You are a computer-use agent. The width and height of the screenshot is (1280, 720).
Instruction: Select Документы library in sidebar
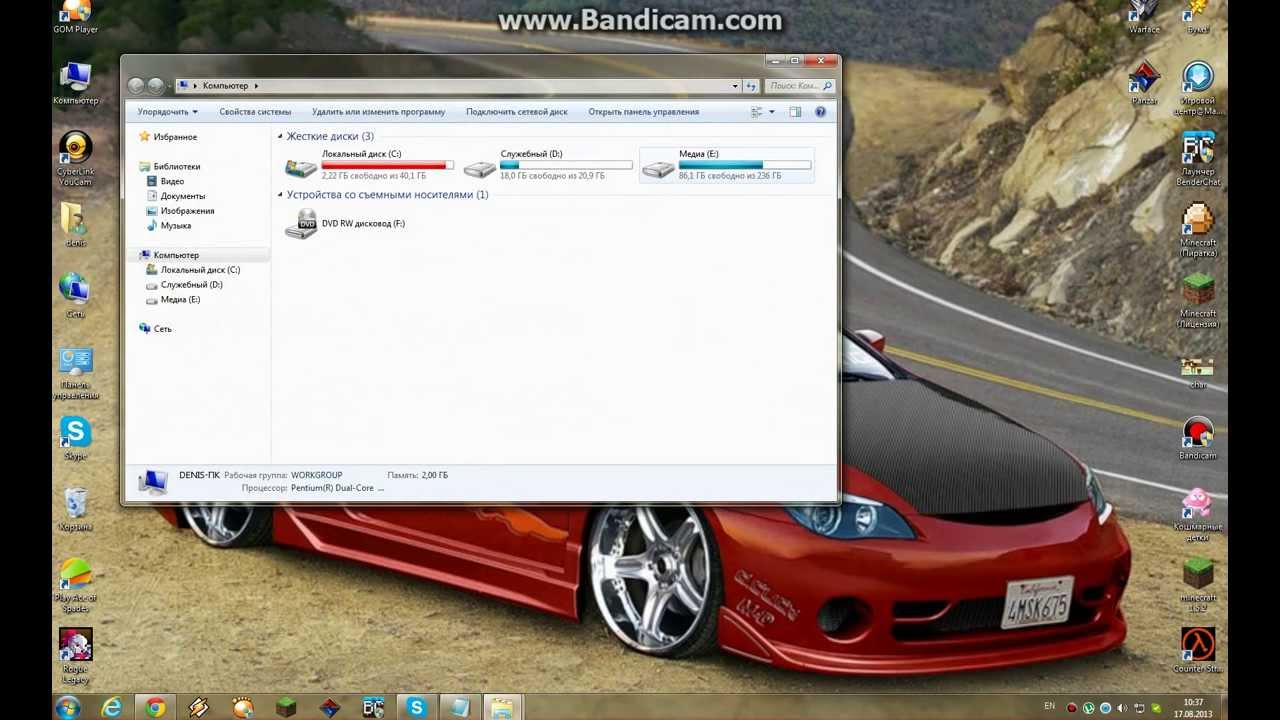click(183, 196)
